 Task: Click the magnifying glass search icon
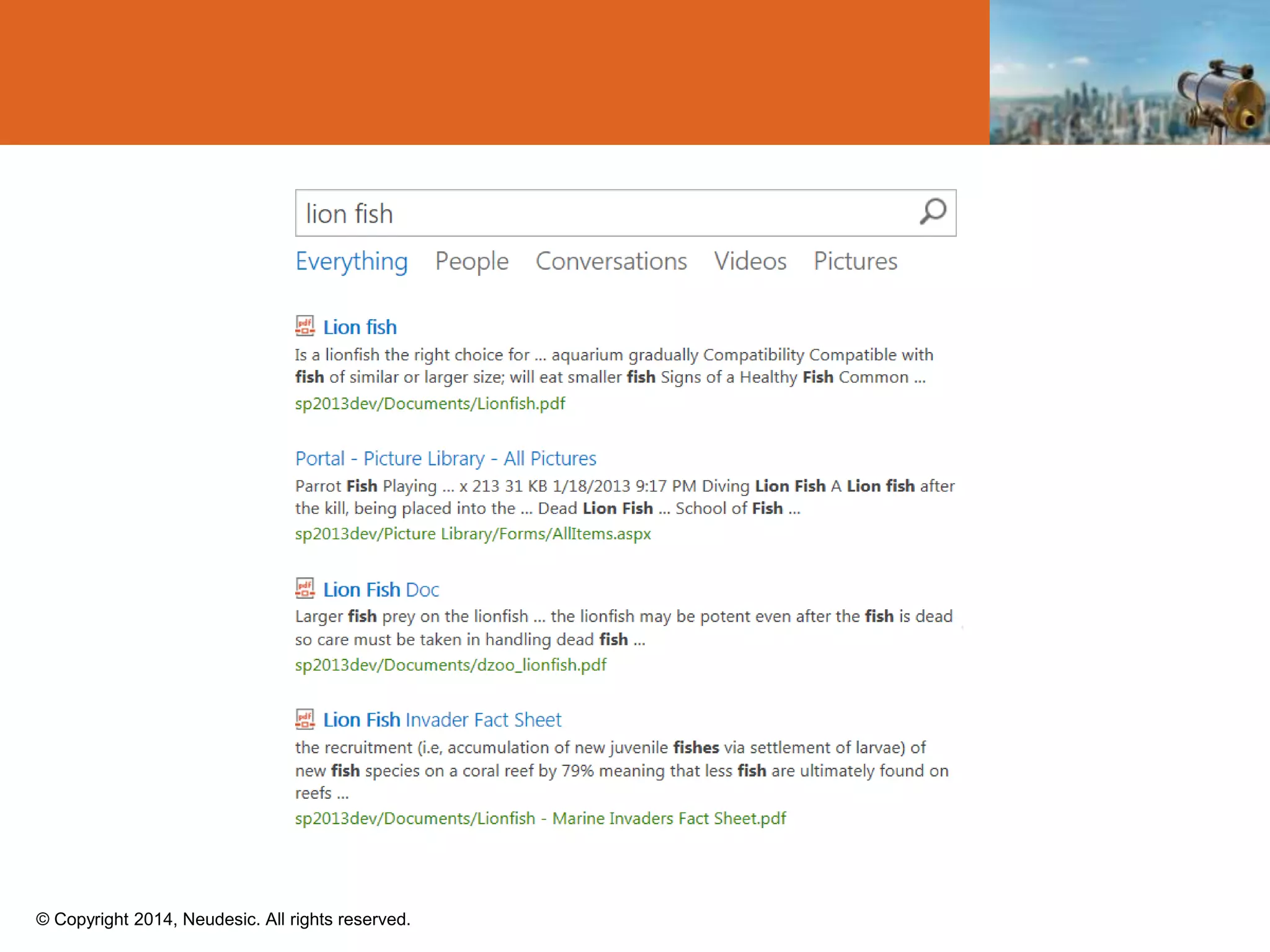click(x=932, y=213)
